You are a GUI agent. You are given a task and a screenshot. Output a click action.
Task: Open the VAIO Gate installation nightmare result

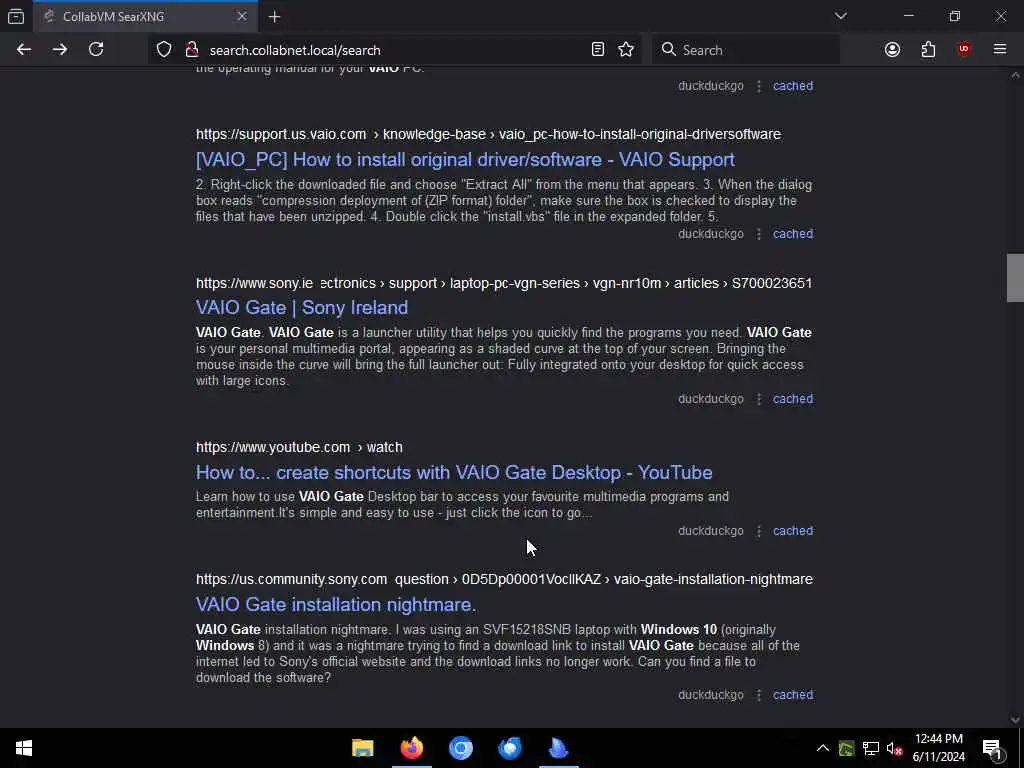[336, 605]
